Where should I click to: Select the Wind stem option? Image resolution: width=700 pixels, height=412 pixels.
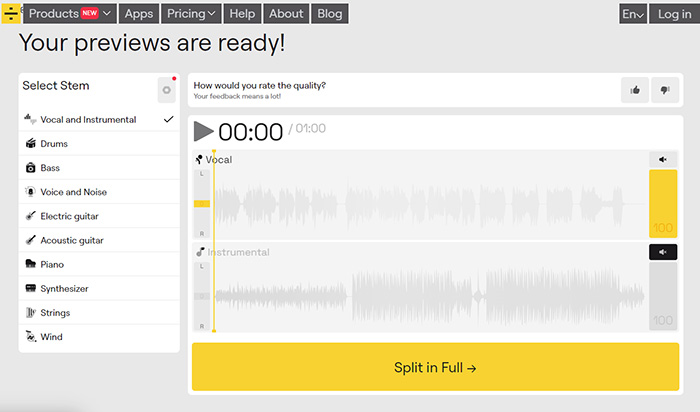coord(99,337)
